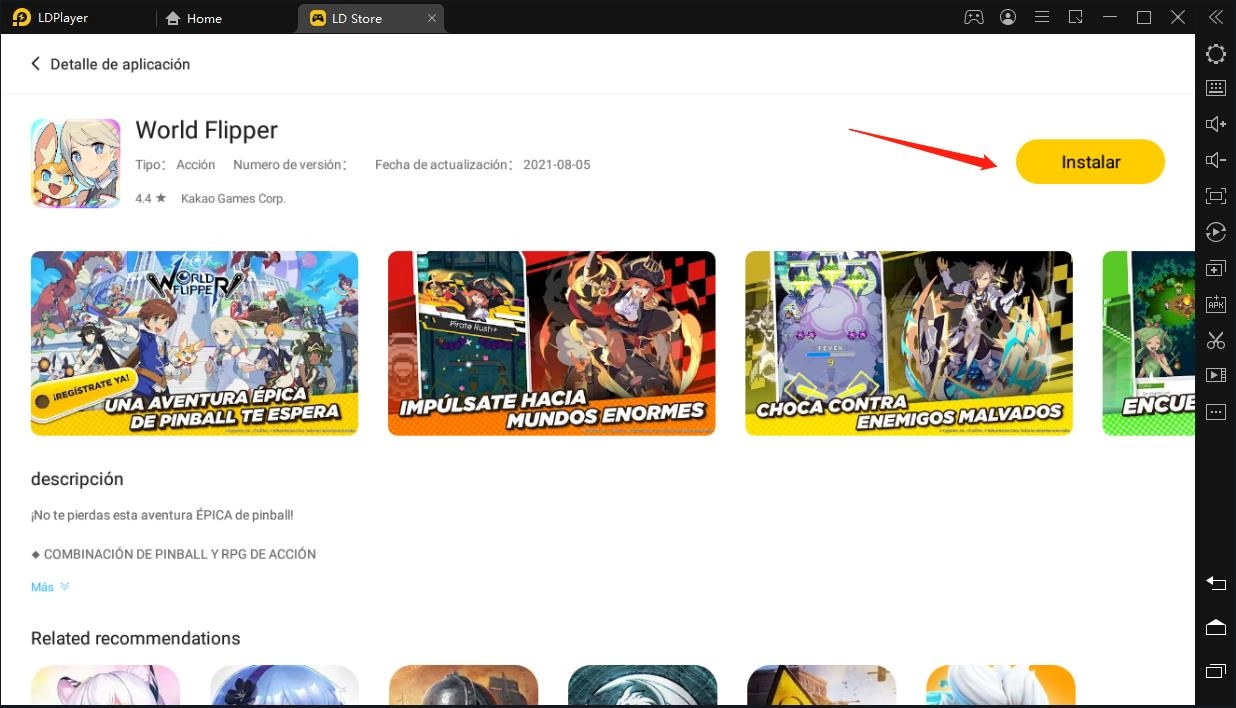Click the World Flipper app icon

75,163
